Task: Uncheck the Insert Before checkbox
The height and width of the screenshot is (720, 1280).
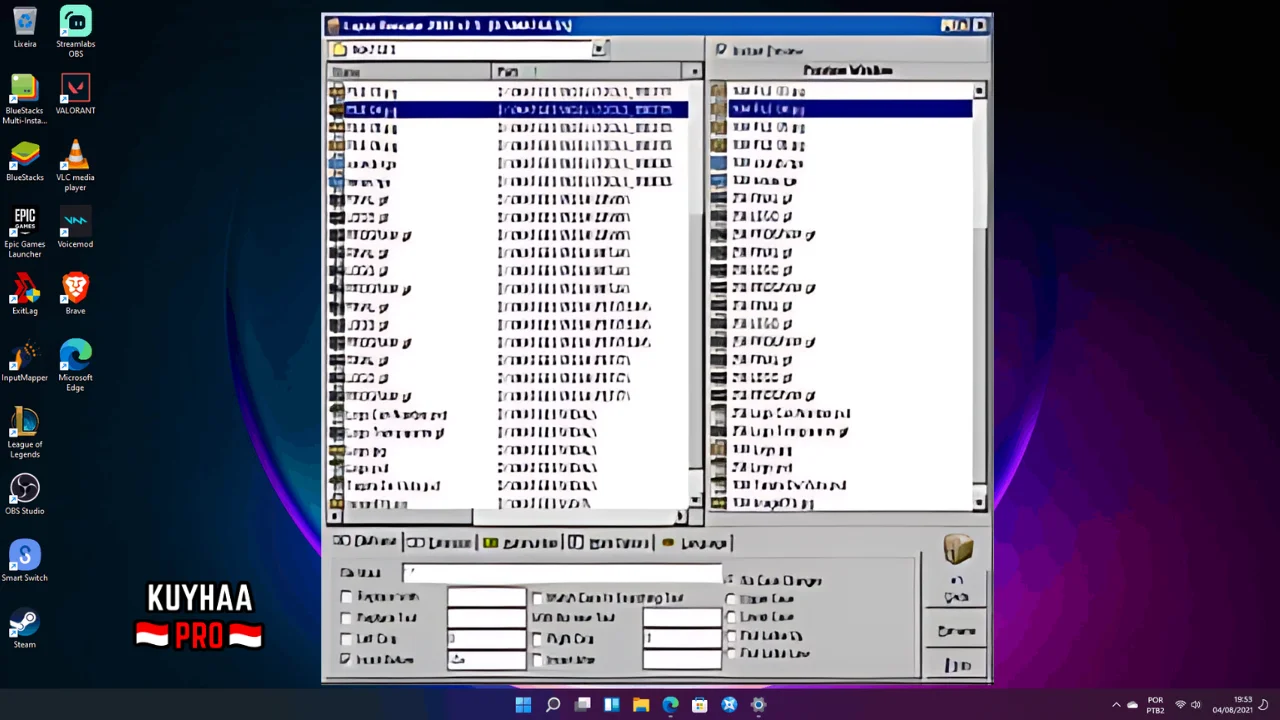Action: [x=347, y=660]
